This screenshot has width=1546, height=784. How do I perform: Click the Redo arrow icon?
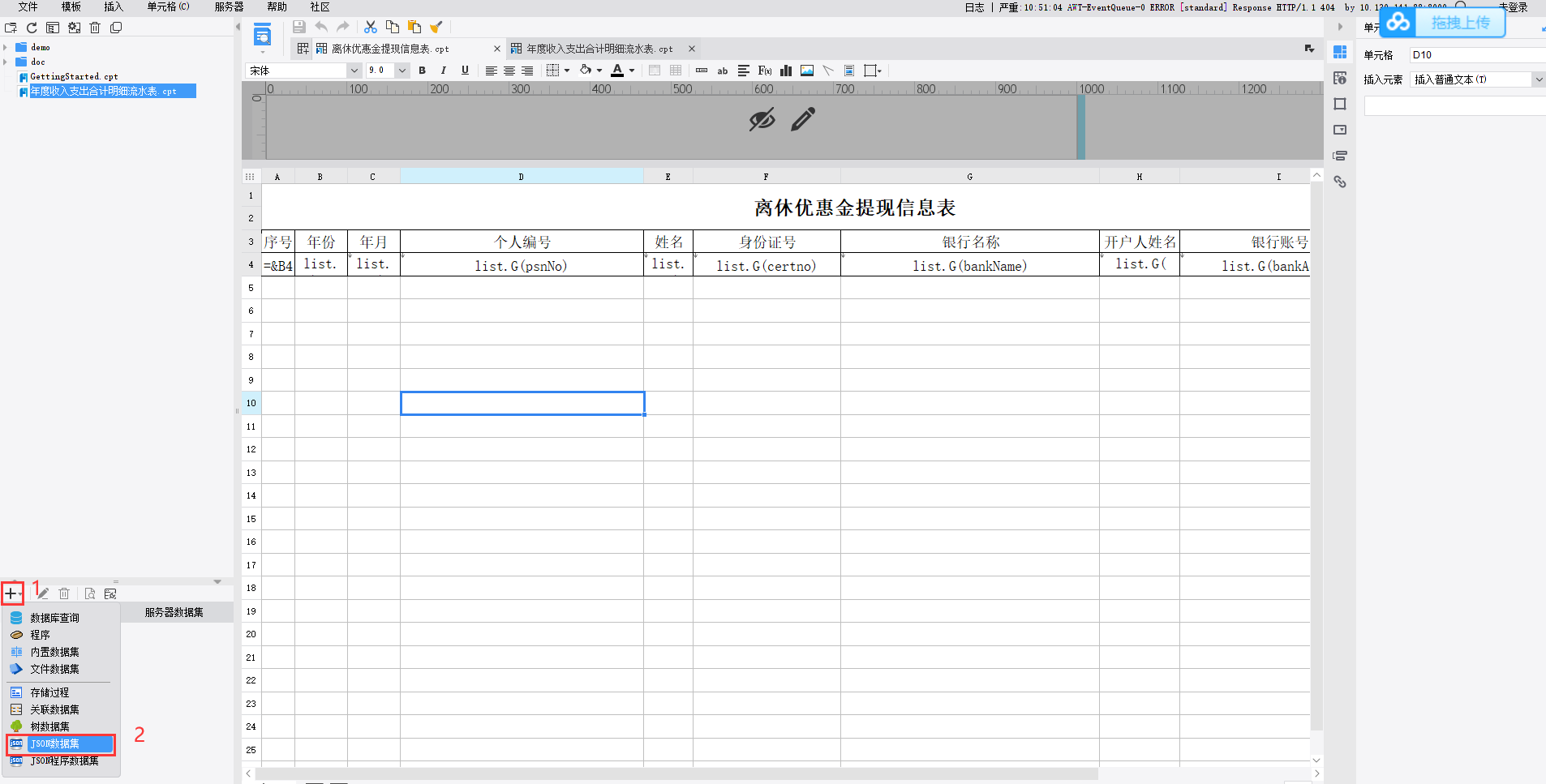343,27
